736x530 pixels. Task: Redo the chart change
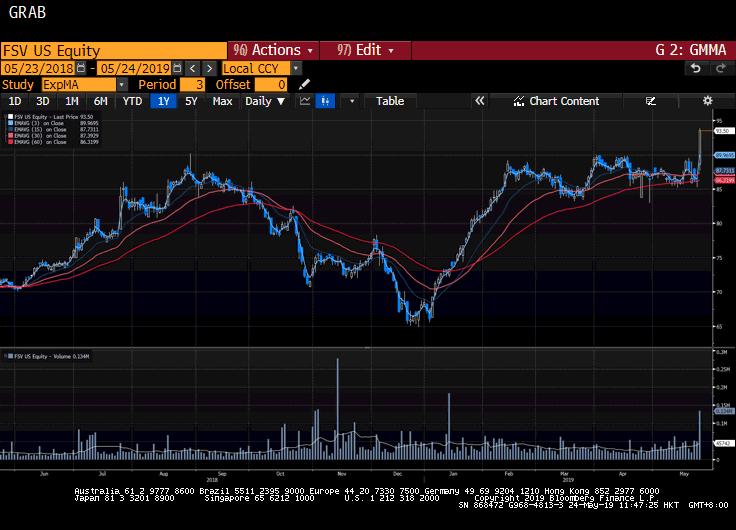click(721, 69)
